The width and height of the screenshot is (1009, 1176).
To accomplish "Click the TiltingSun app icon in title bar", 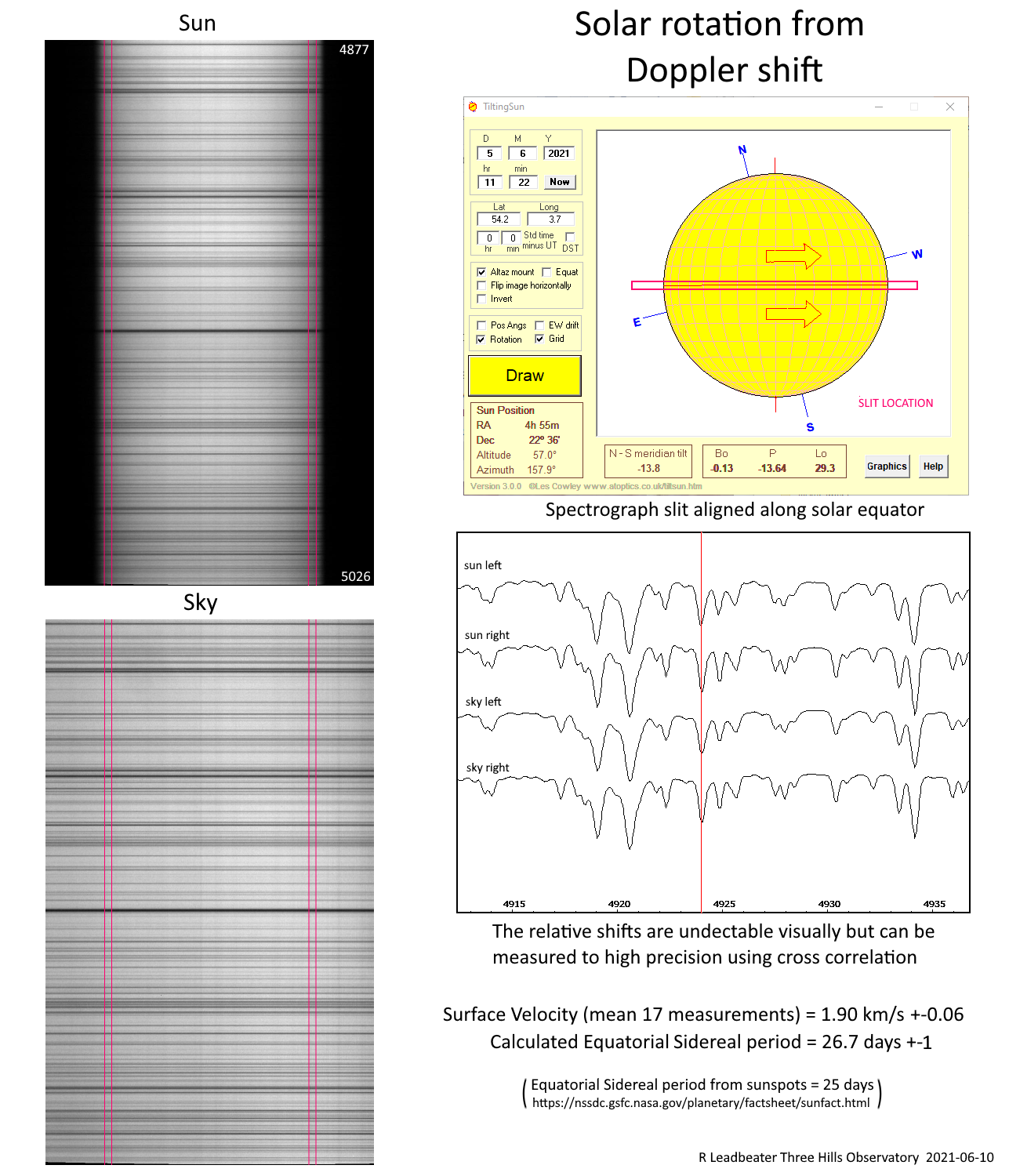I will click(x=473, y=107).
